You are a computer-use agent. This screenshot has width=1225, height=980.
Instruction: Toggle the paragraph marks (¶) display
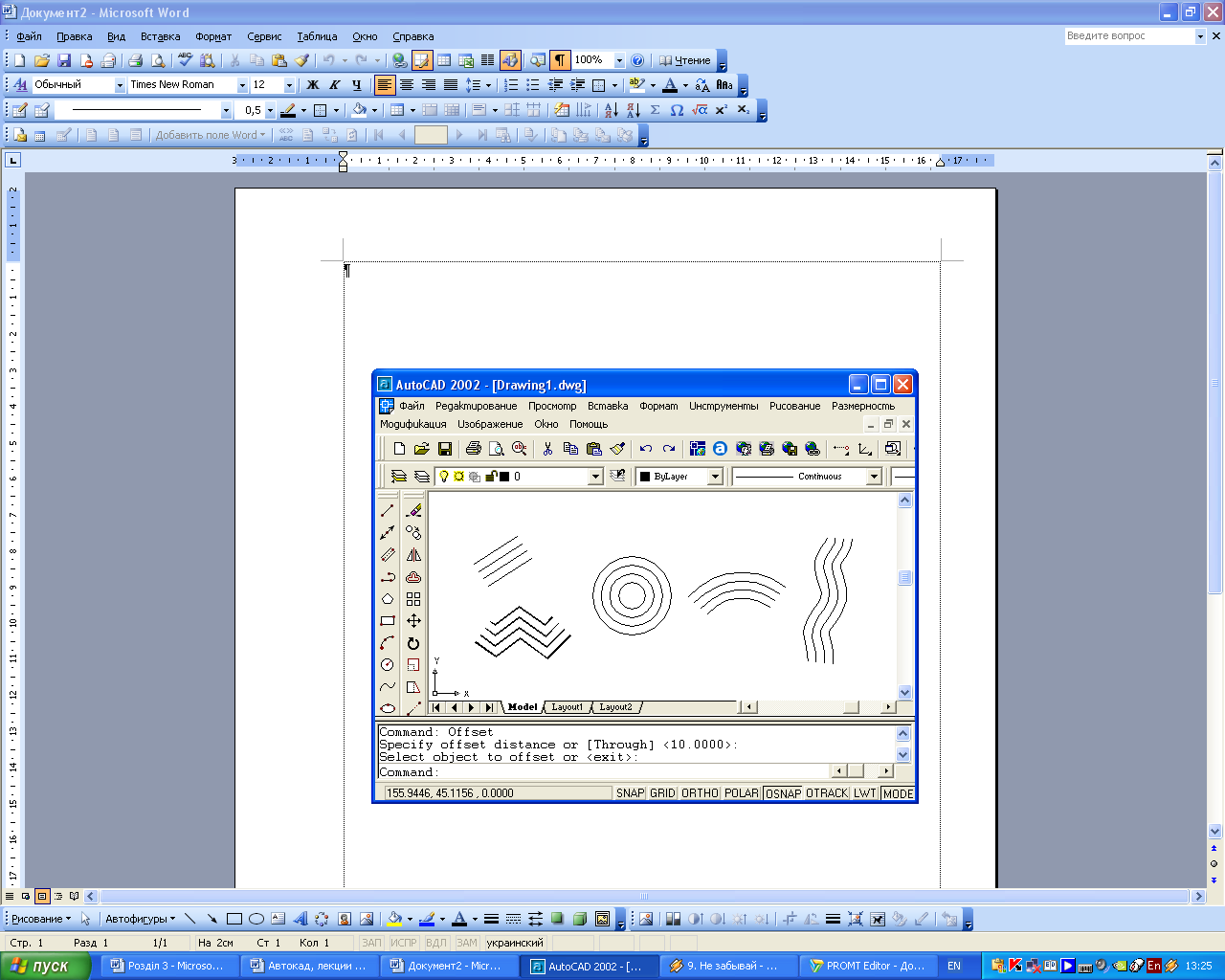coord(560,60)
